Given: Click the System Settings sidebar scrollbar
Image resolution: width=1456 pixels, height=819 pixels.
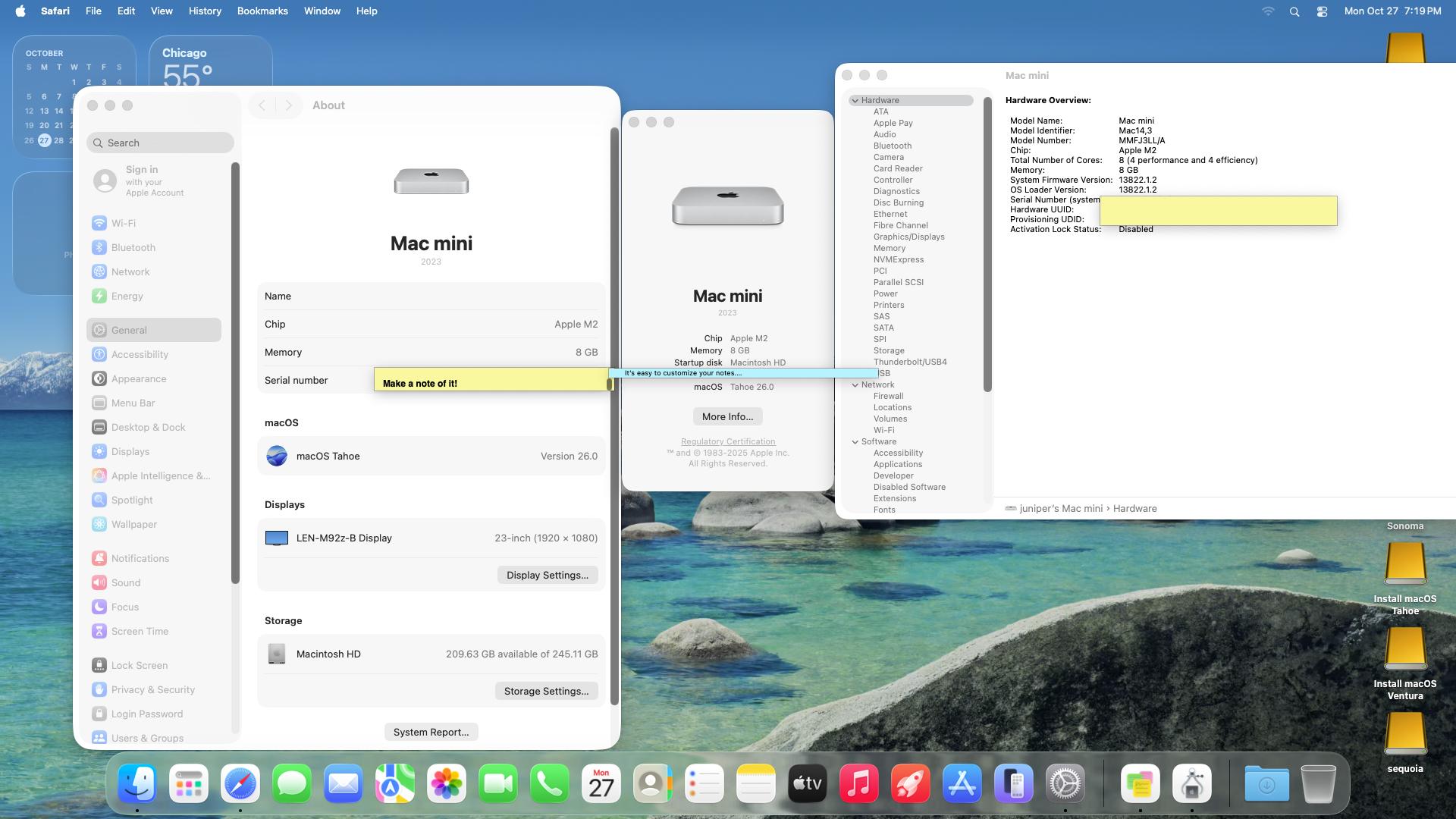Looking at the screenshot, I should [235, 372].
